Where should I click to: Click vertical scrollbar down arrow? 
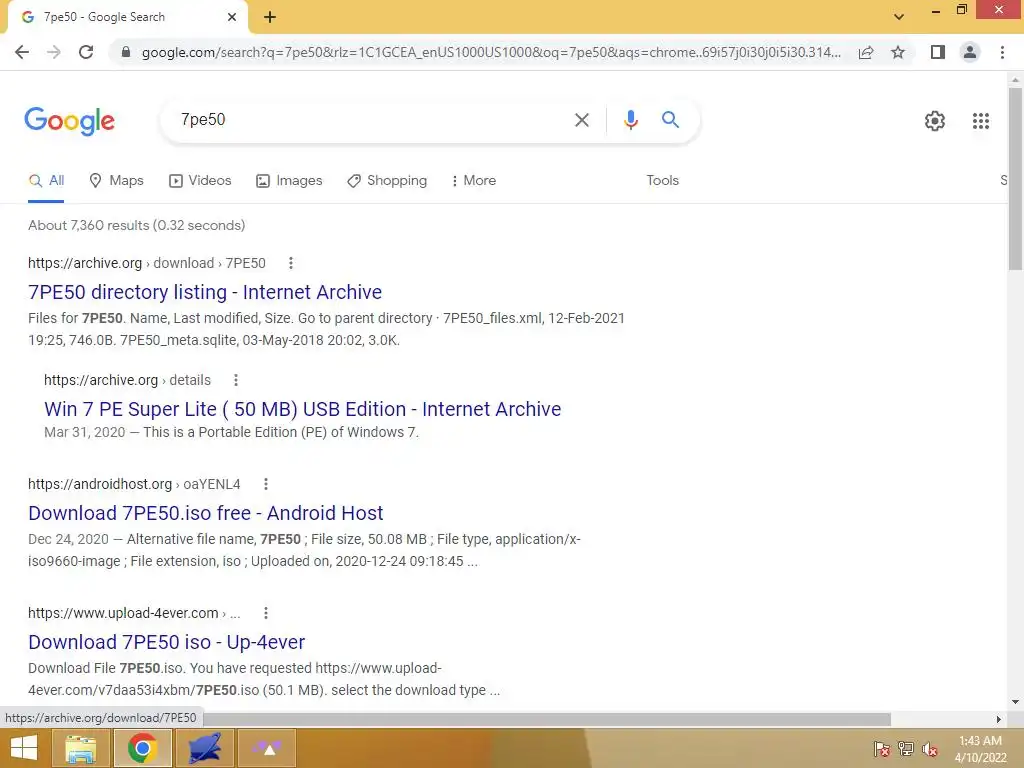click(1015, 702)
